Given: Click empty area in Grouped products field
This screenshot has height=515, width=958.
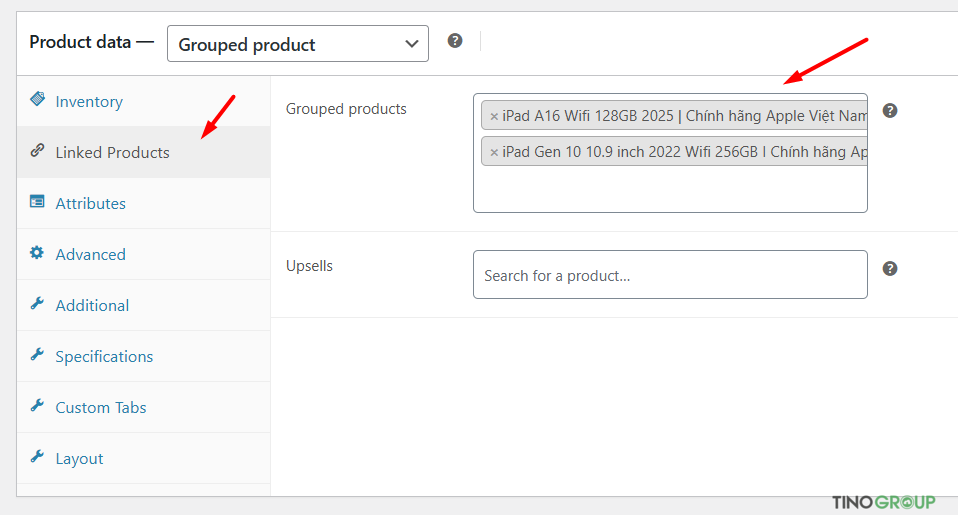Looking at the screenshot, I should 670,190.
